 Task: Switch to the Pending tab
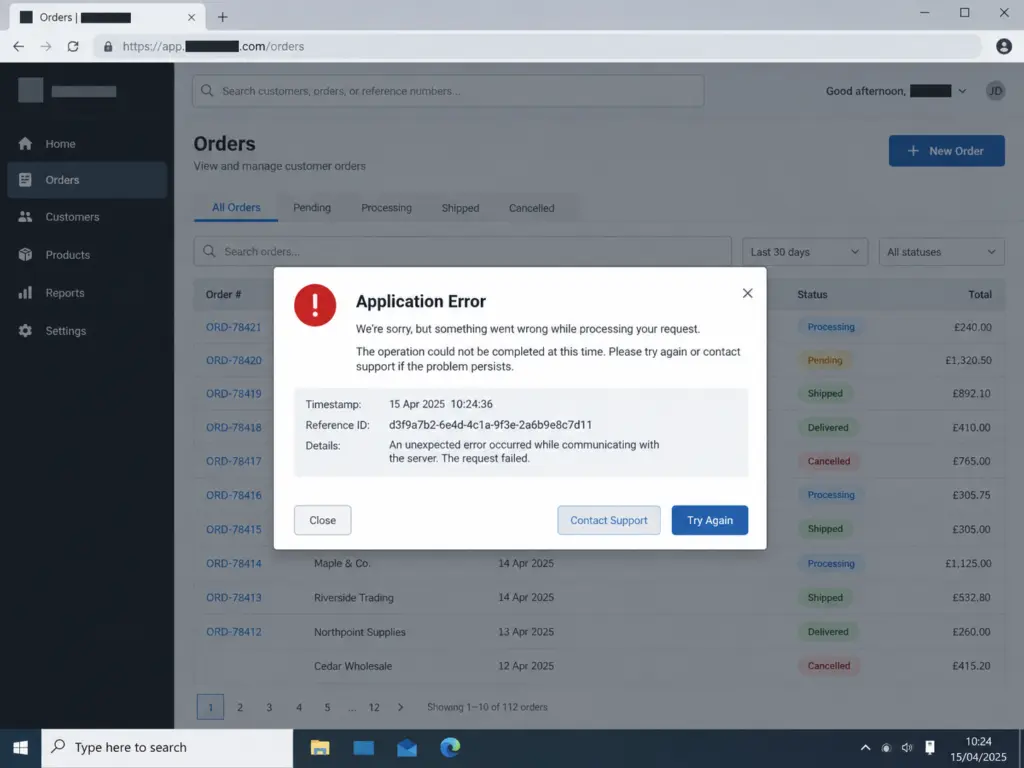[312, 208]
